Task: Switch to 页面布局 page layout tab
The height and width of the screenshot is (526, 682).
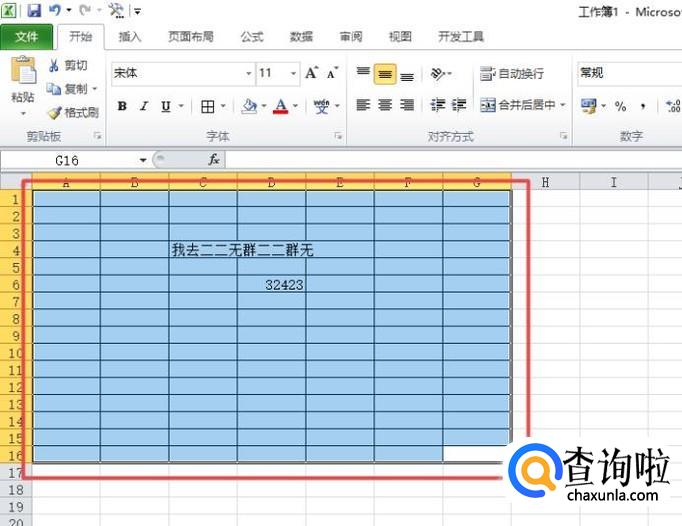Action: coord(191,37)
